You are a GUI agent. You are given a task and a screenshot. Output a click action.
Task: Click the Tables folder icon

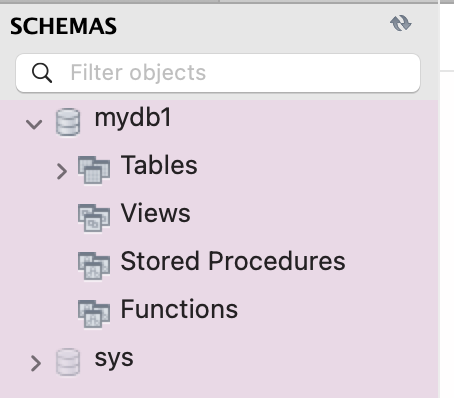[94, 170]
